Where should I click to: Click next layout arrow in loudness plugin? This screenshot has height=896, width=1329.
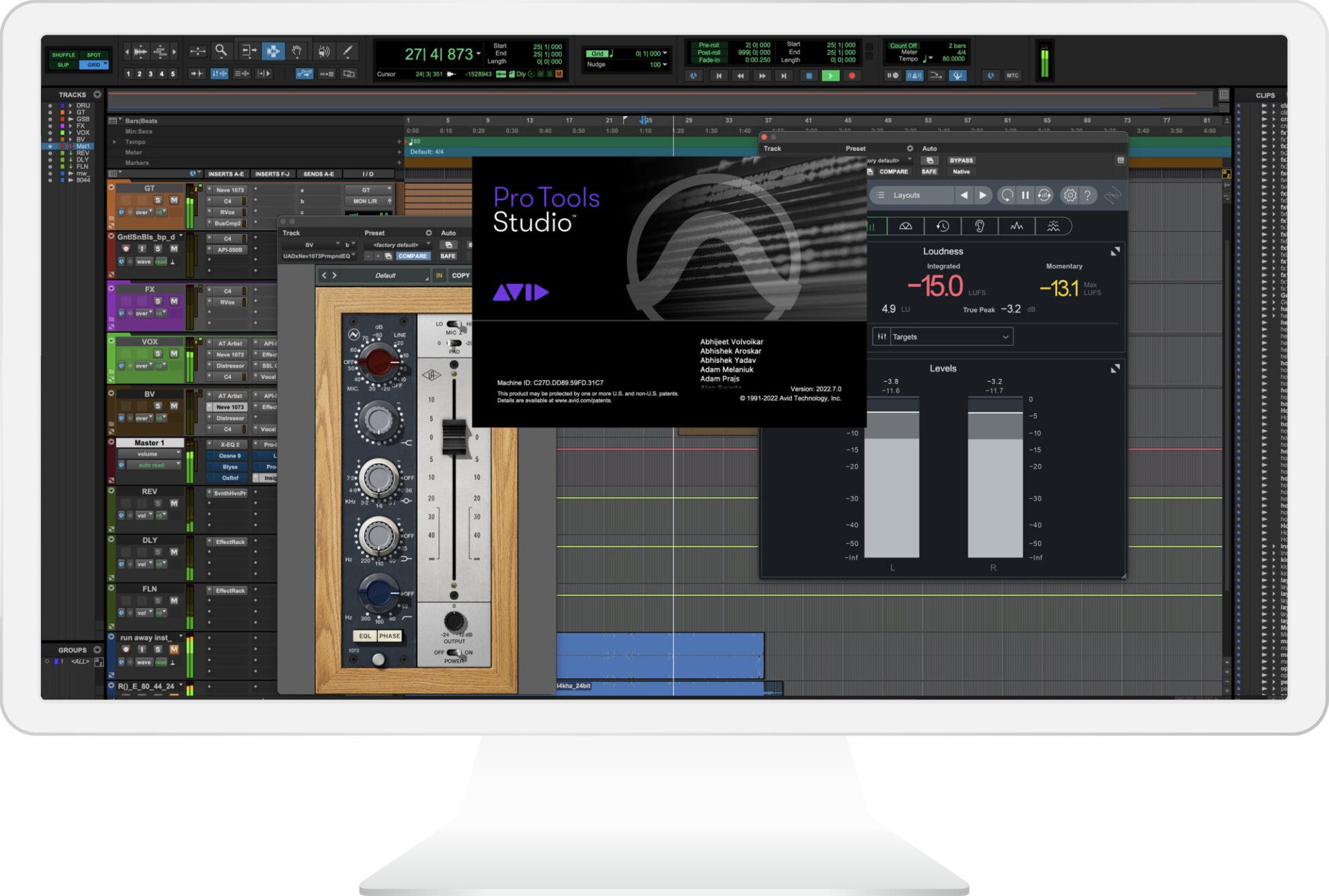(982, 196)
